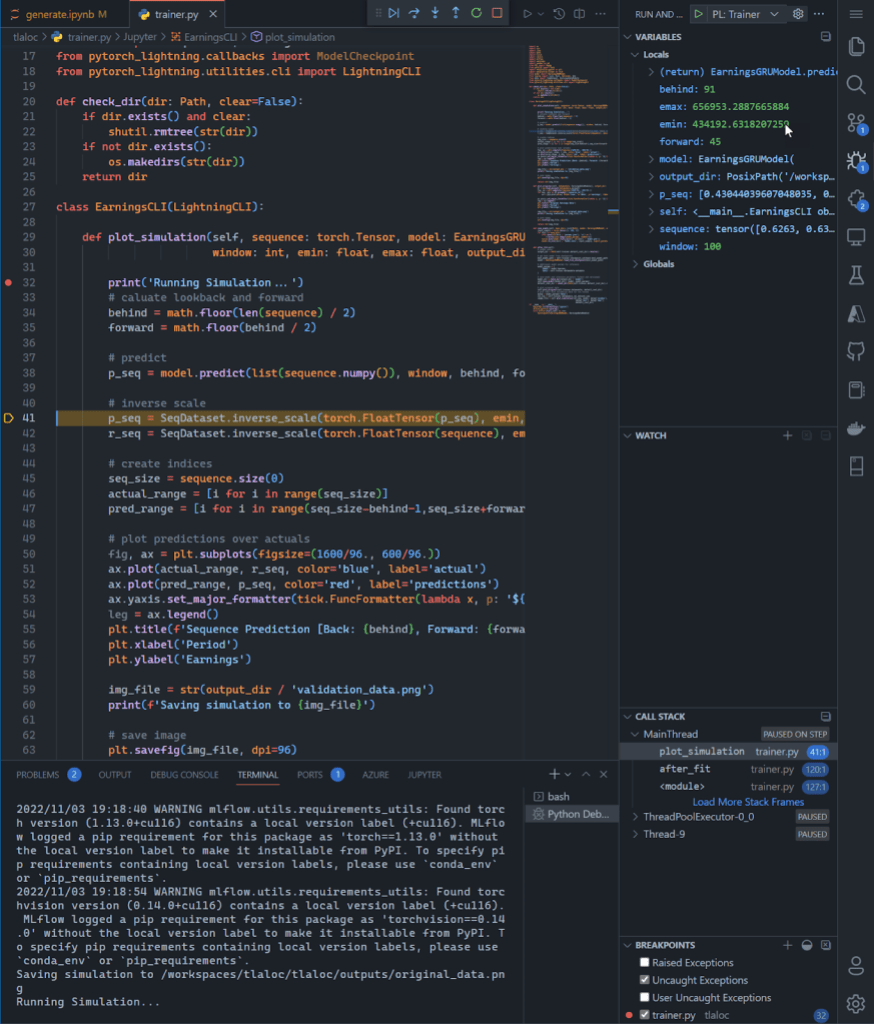Open the Docker whale view
The height and width of the screenshot is (1024, 874).
[856, 428]
